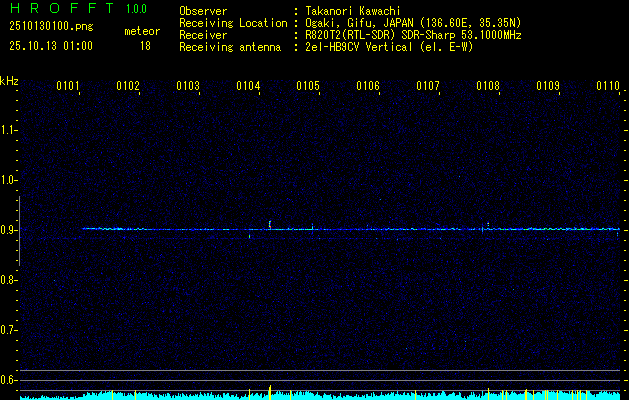629x400 pixels.
Task: Select the file name 2510130100.png
Action: (51, 27)
